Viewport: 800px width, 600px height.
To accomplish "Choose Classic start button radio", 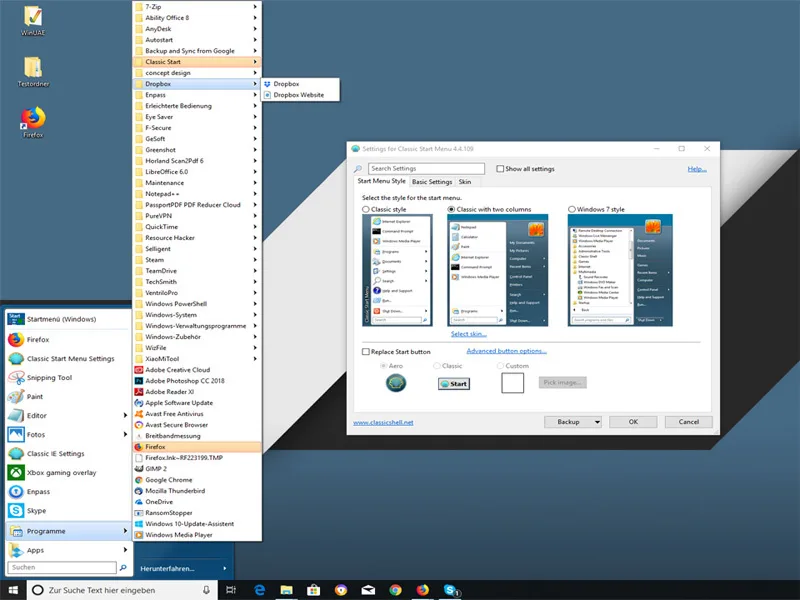I will 436,366.
